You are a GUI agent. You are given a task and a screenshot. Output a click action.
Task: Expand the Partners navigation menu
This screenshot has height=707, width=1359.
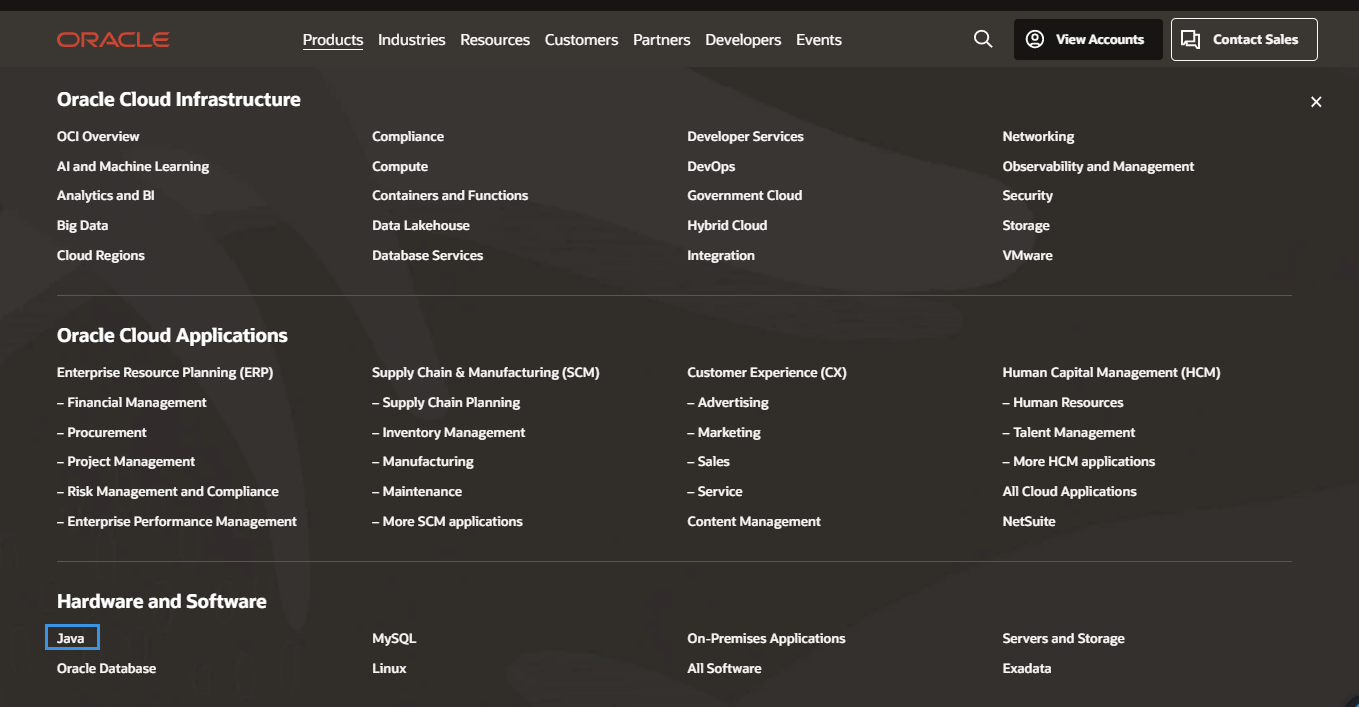click(661, 40)
